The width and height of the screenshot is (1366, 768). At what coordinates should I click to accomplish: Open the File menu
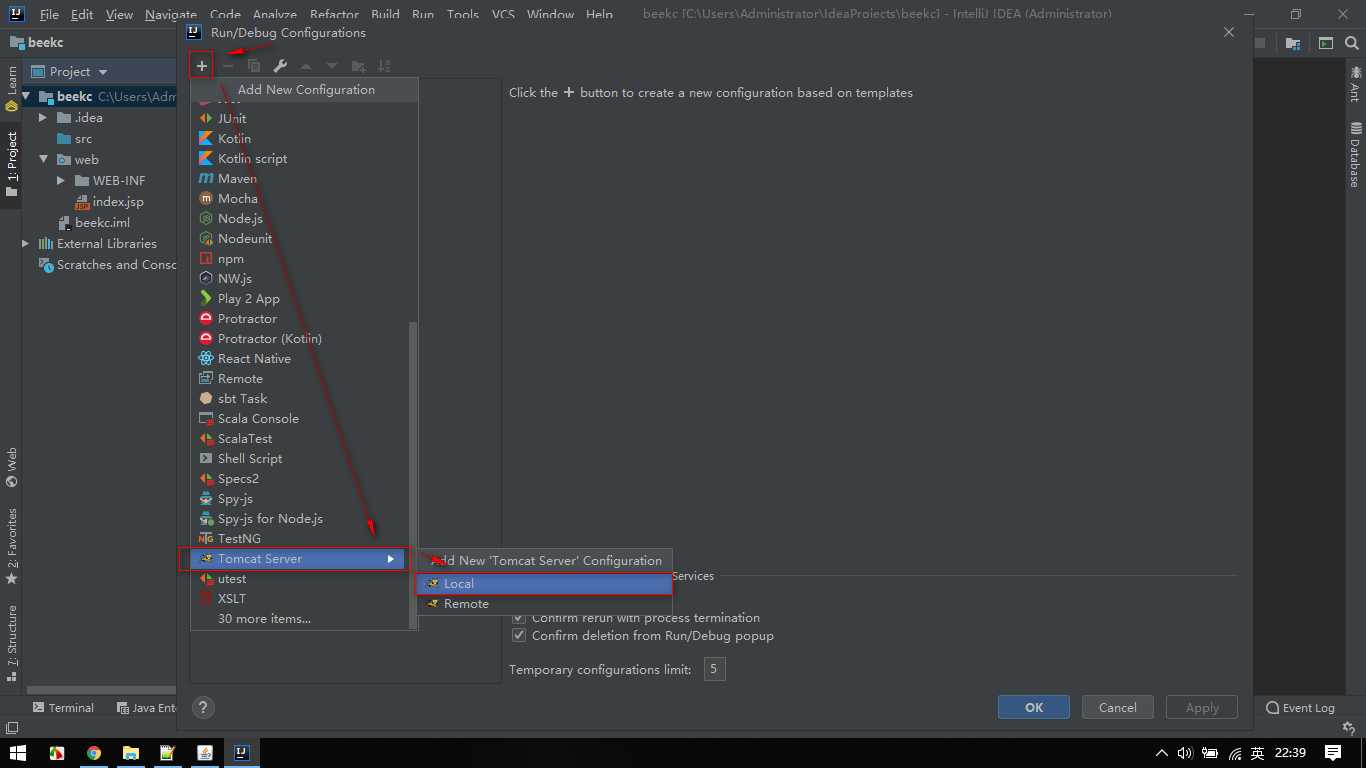click(x=49, y=14)
